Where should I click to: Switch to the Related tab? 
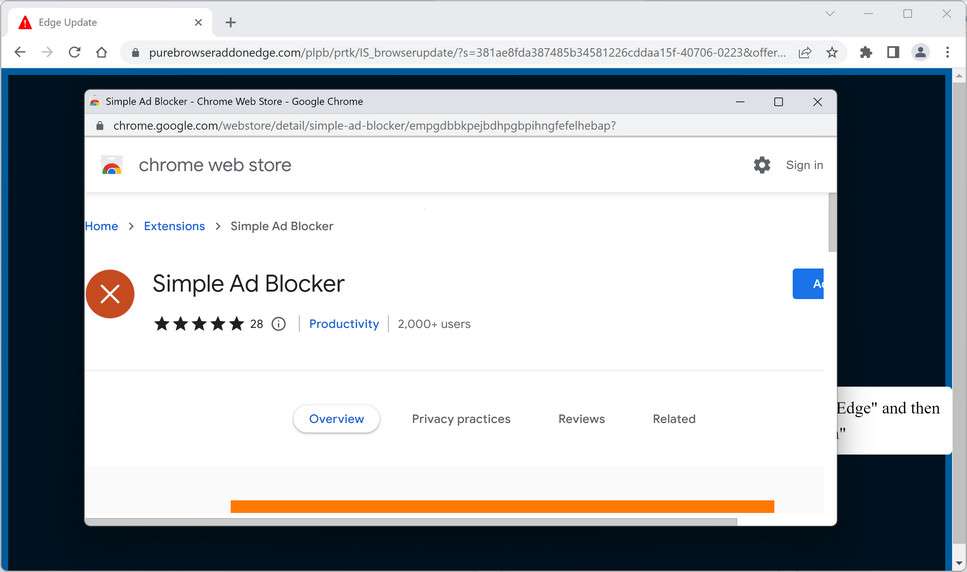tap(674, 419)
